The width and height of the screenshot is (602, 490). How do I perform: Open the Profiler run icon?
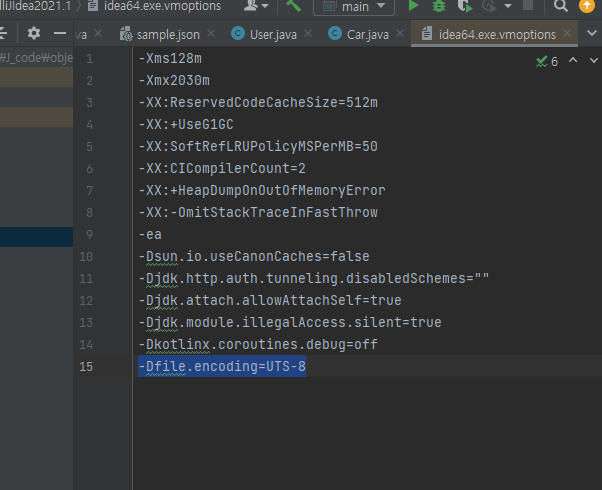(x=489, y=6)
